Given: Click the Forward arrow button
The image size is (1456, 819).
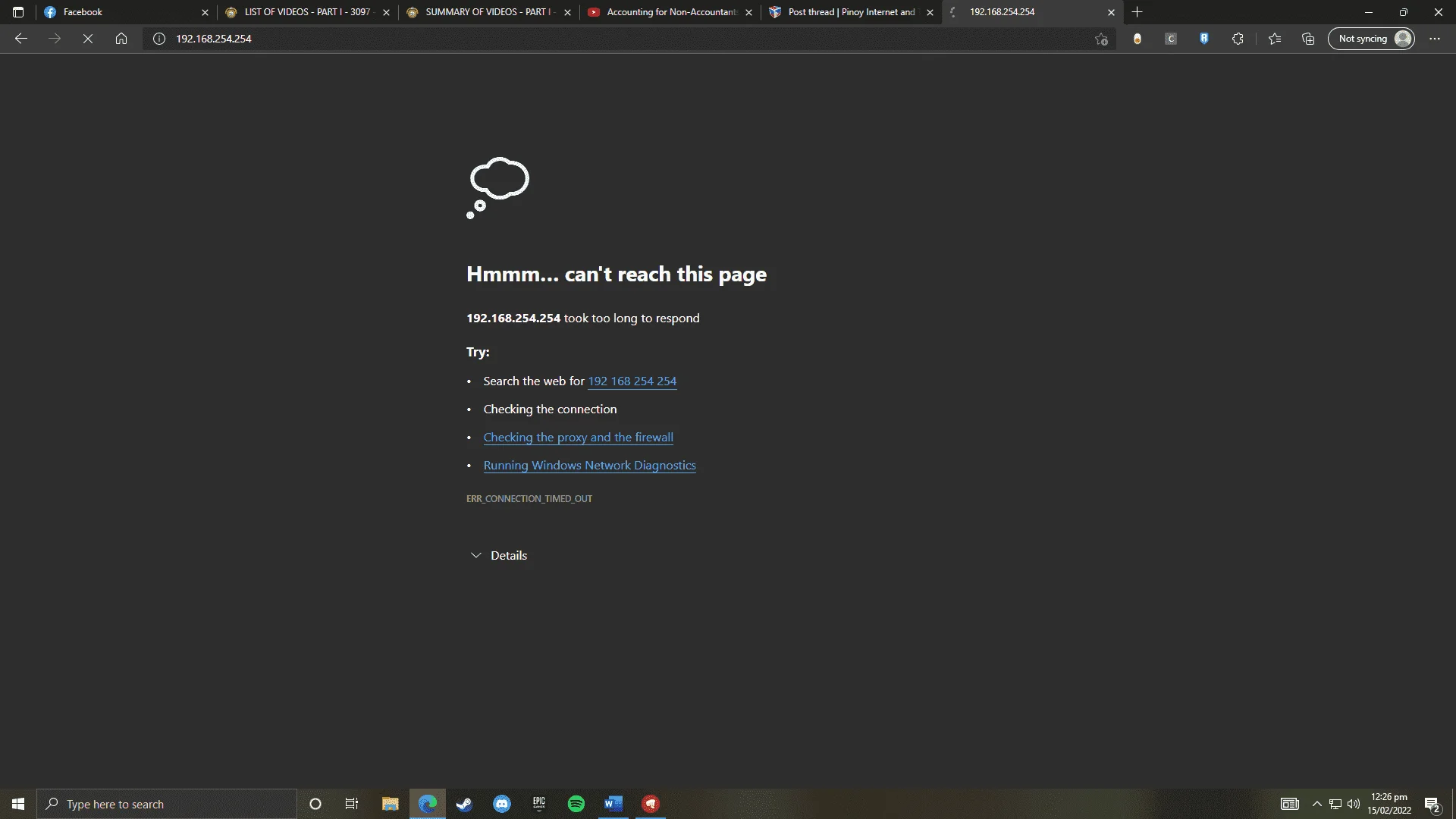Looking at the screenshot, I should 55,39.
